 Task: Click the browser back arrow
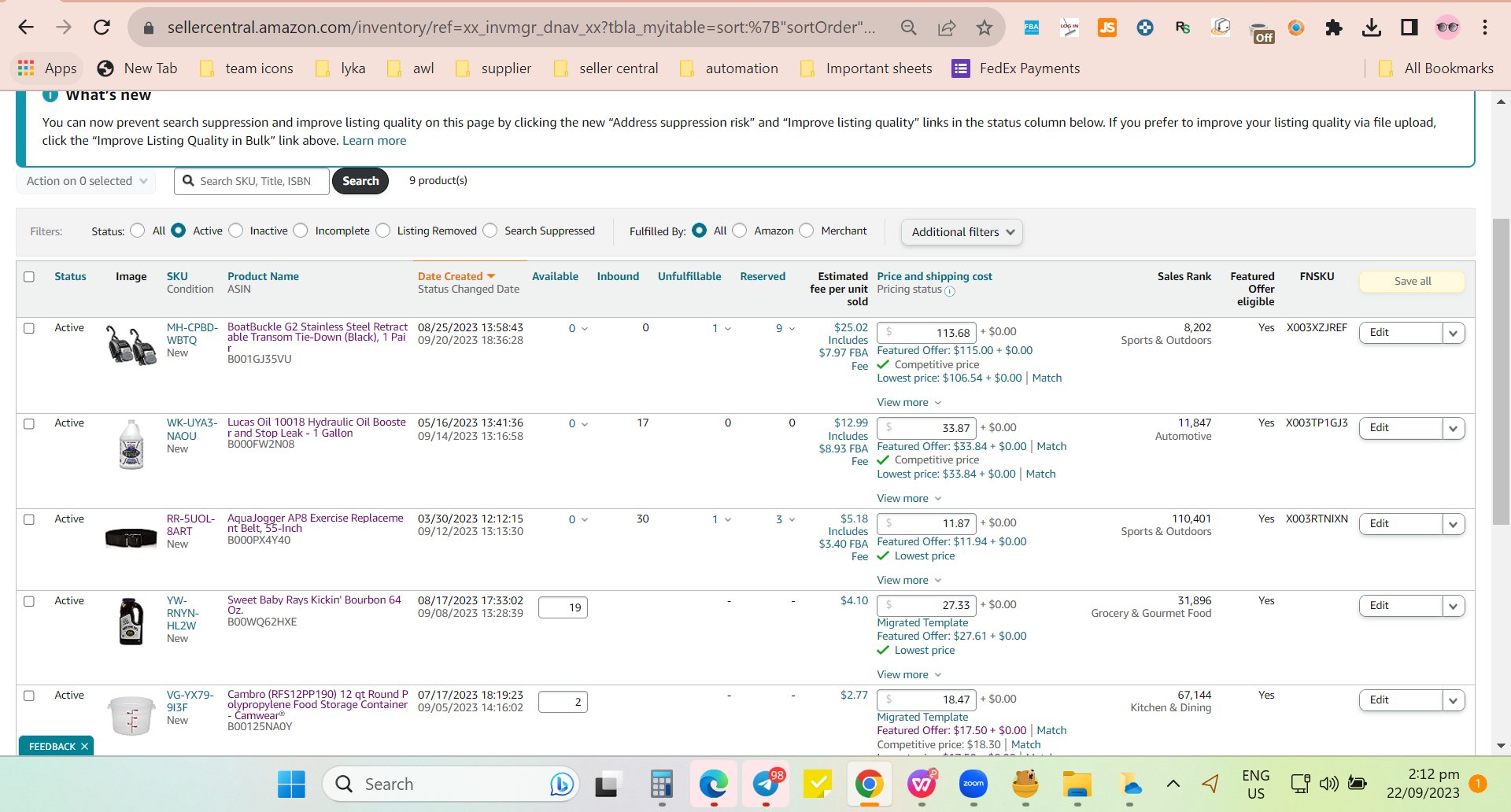[26, 28]
